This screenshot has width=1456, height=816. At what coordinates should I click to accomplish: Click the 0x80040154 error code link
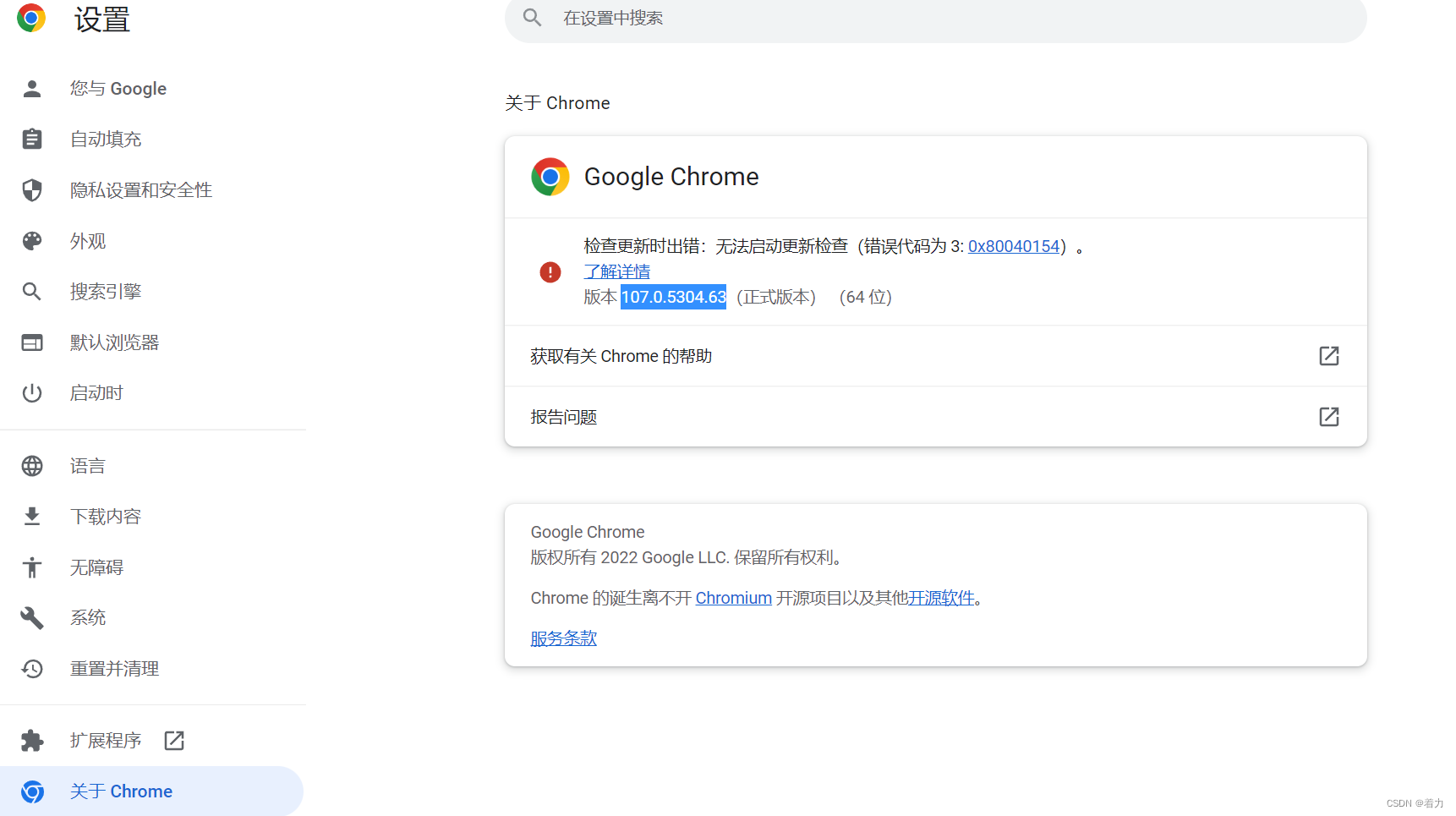tap(1013, 245)
